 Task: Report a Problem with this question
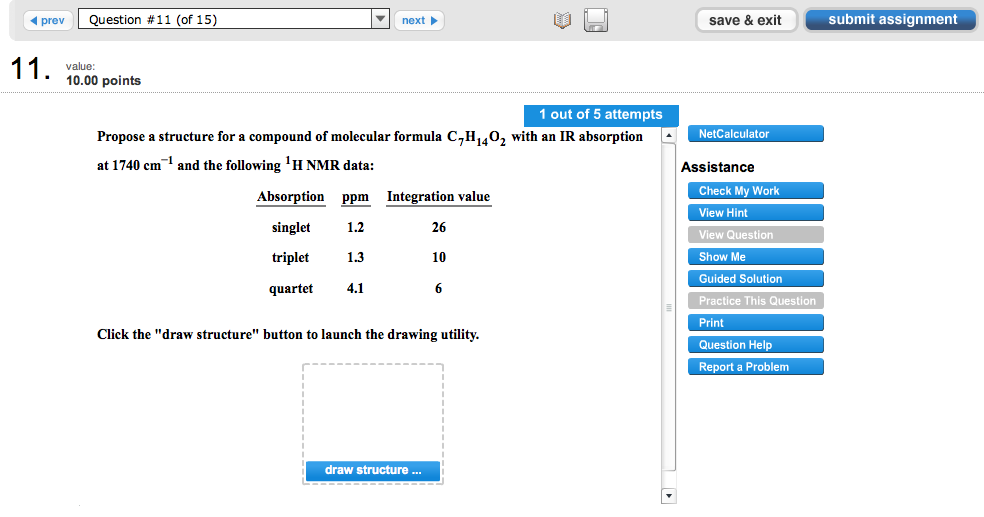pyautogui.click(x=755, y=367)
